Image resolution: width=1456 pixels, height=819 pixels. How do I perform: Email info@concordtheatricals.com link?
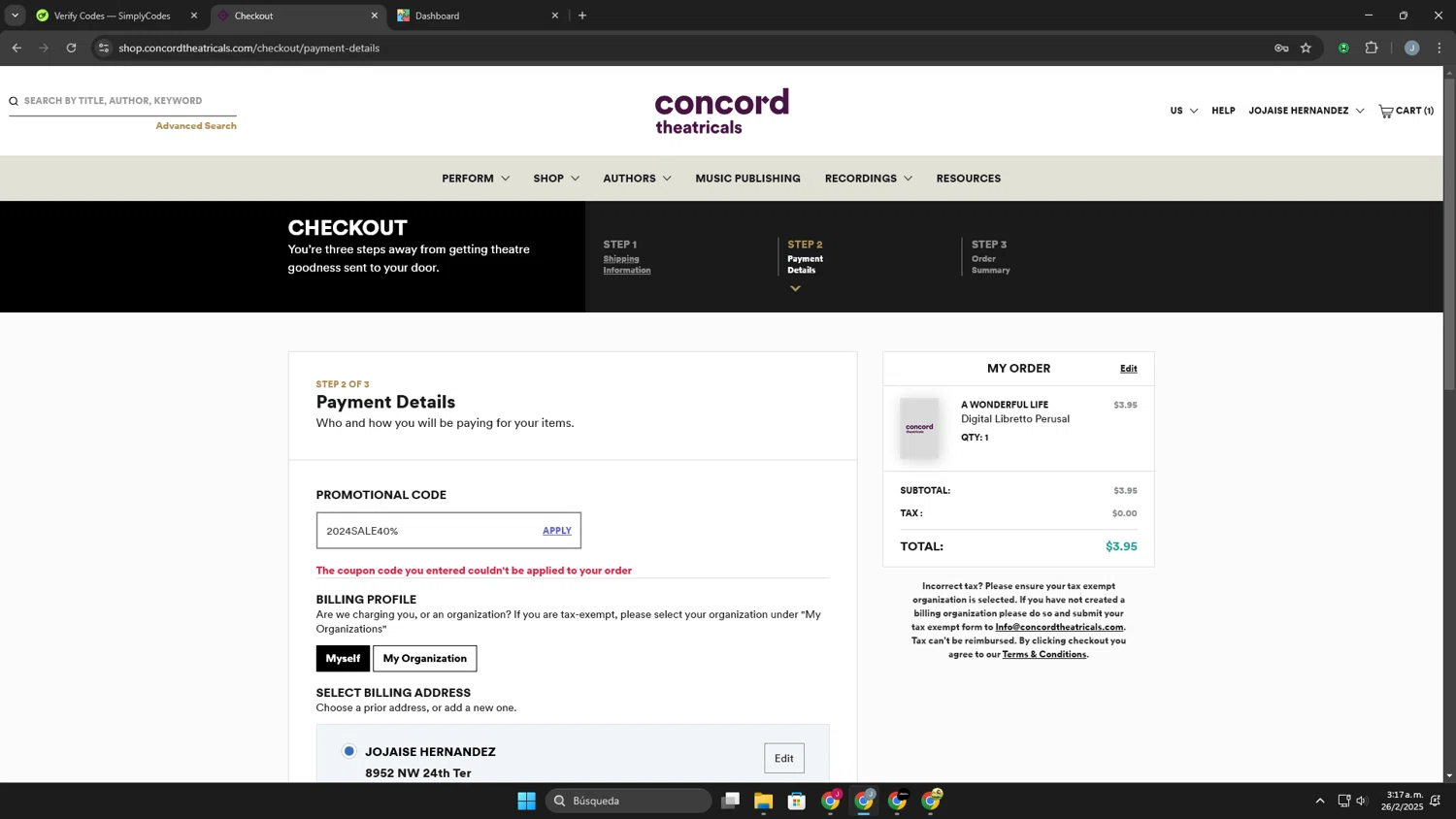pyautogui.click(x=1059, y=627)
